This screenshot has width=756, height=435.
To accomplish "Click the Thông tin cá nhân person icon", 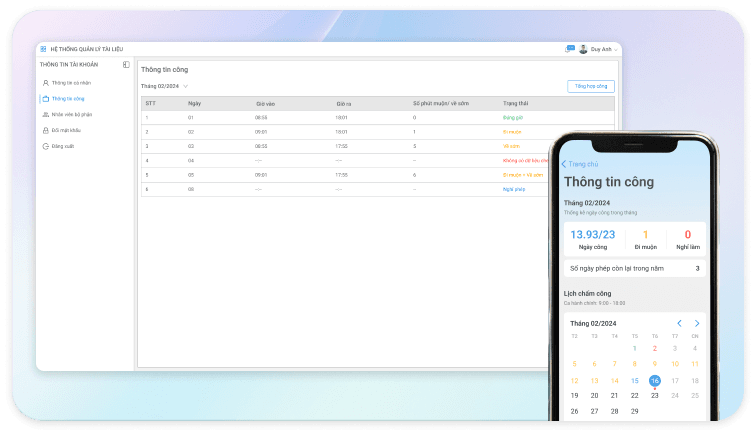I will tap(45, 82).
